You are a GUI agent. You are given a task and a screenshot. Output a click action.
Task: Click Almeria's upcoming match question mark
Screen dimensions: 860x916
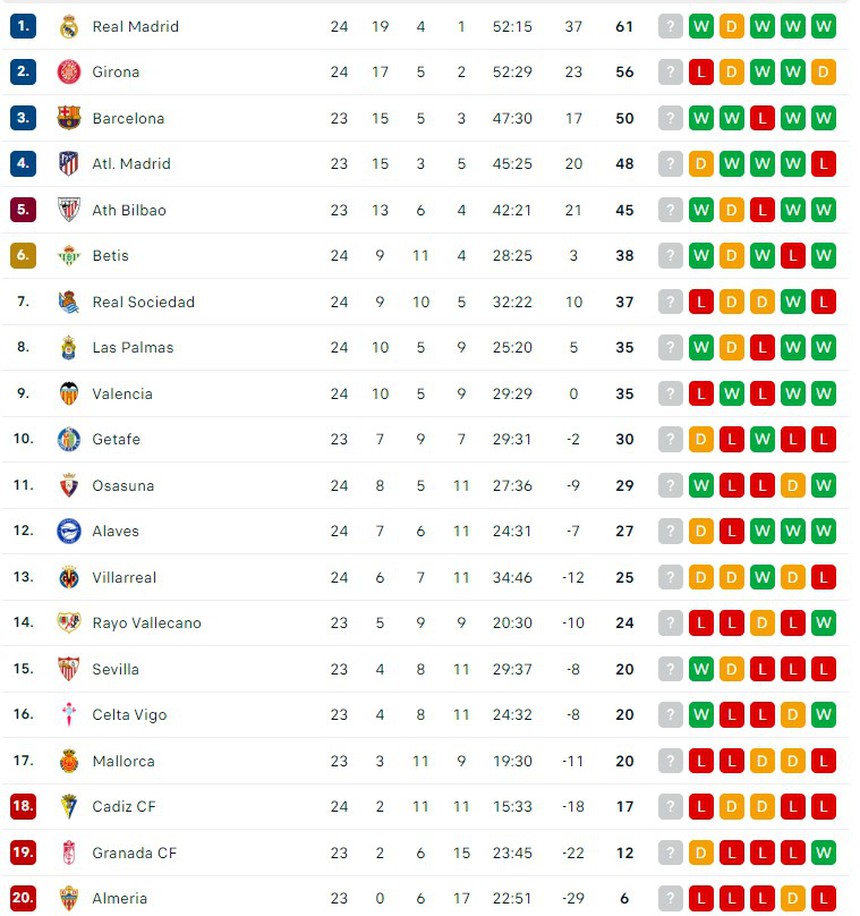[x=670, y=898]
